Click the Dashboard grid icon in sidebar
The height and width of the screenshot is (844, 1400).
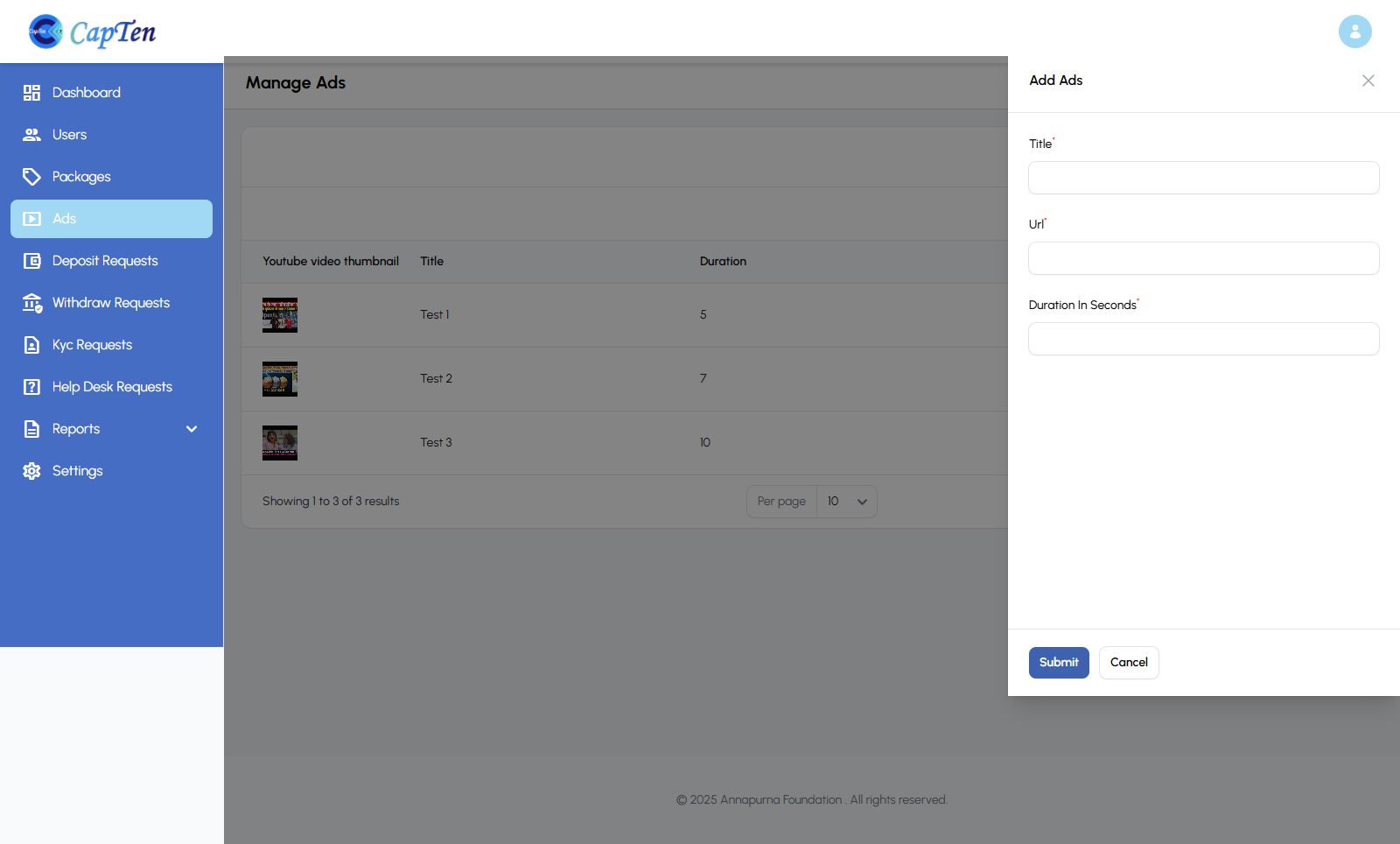(x=31, y=93)
